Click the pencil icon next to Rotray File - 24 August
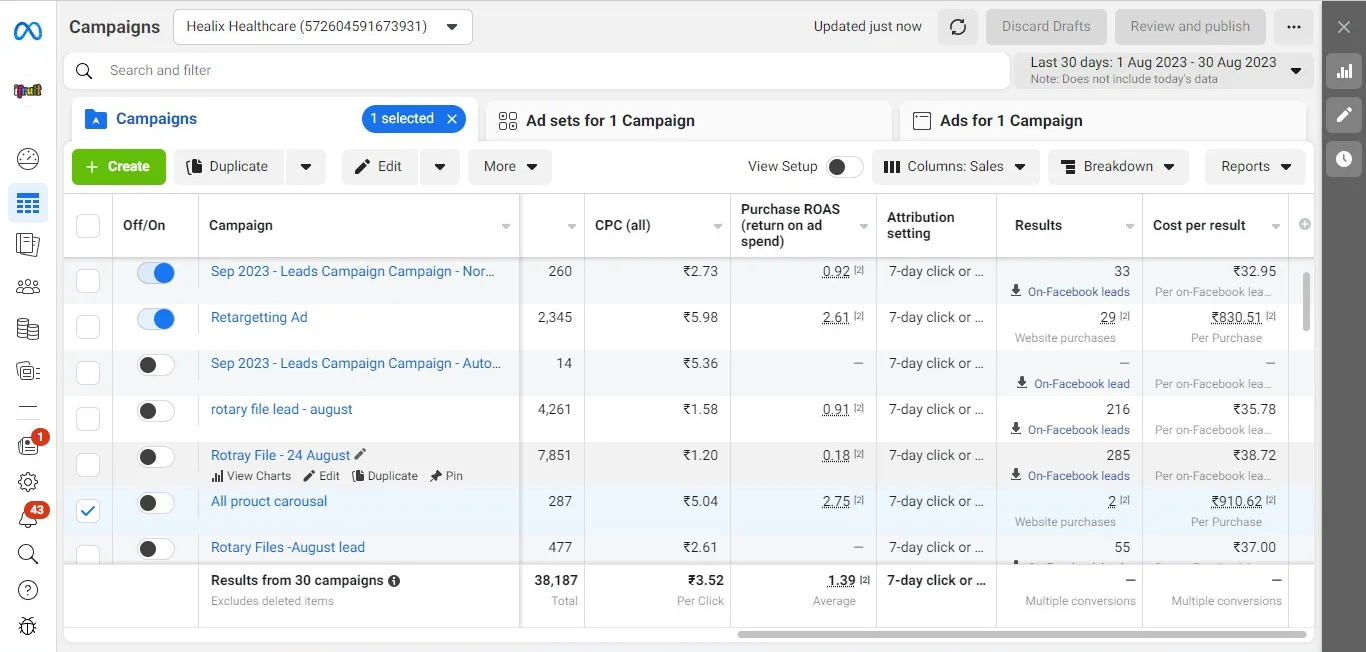Screen dimensions: 1366x652 tap(361, 454)
